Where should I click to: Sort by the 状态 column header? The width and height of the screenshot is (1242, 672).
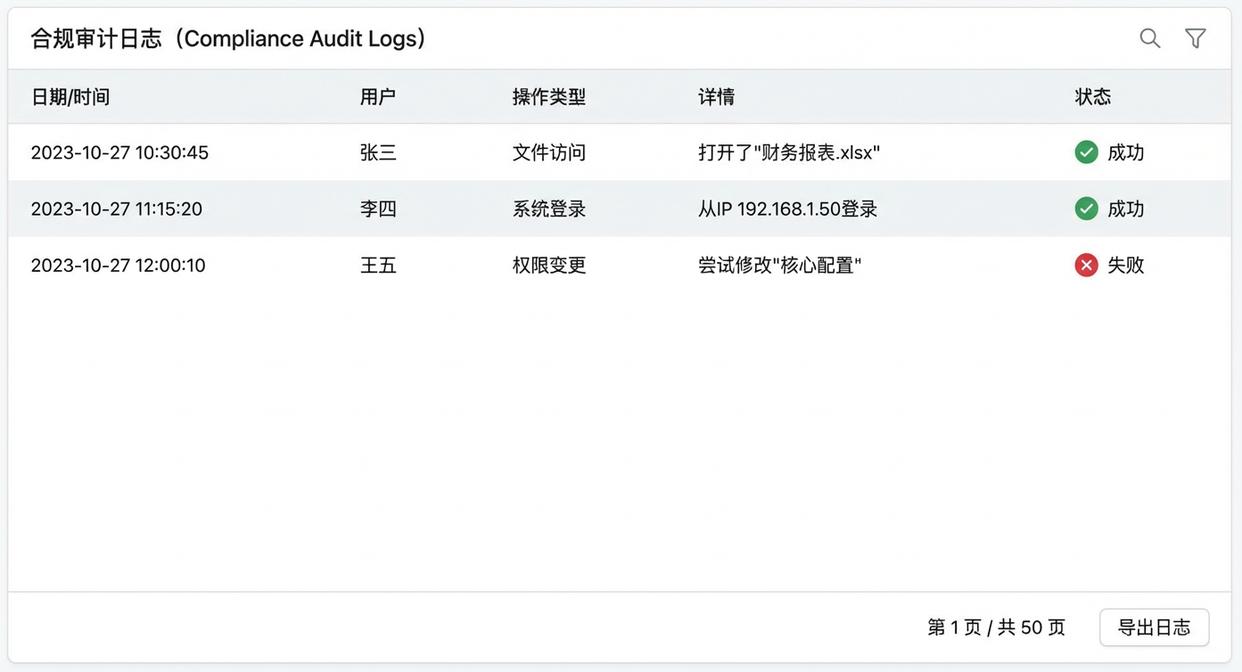click(1092, 96)
